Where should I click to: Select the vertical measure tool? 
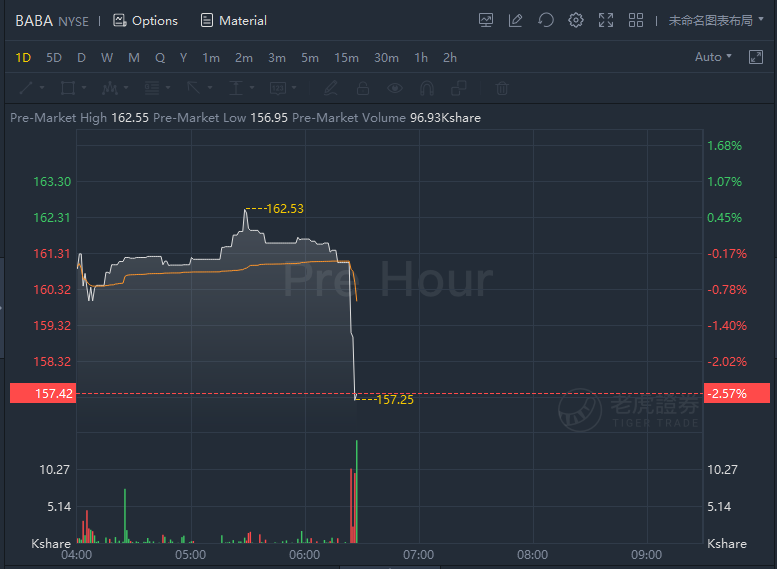click(x=236, y=88)
